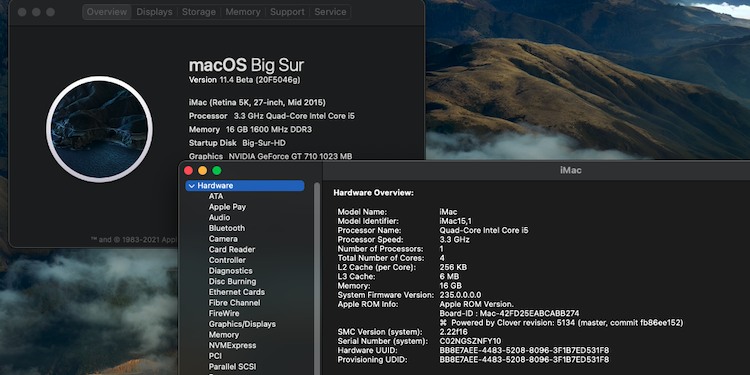Click Memory 16 GB 1600 MHz DDR3 line
Screen dimensions: 750x375
click(250, 129)
